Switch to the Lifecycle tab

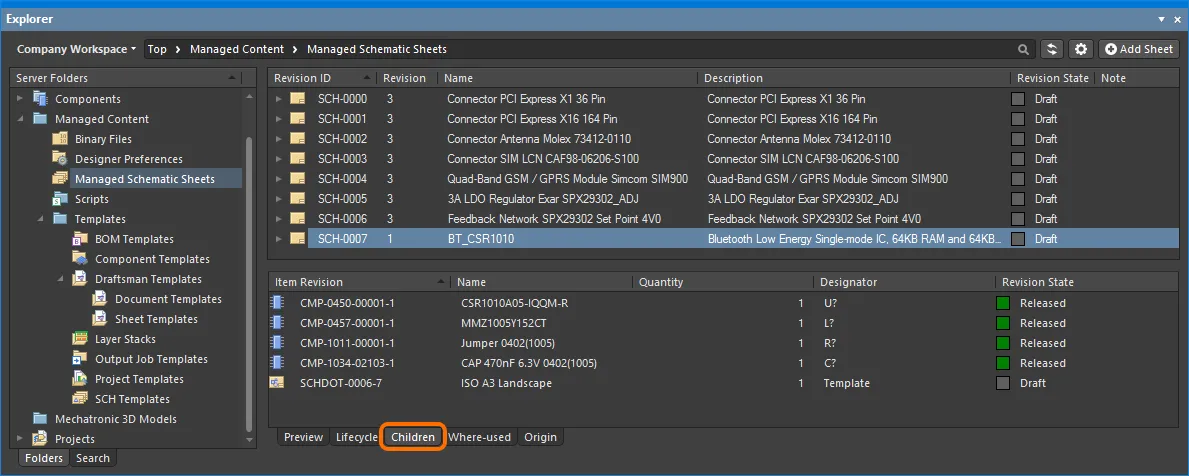(x=356, y=437)
